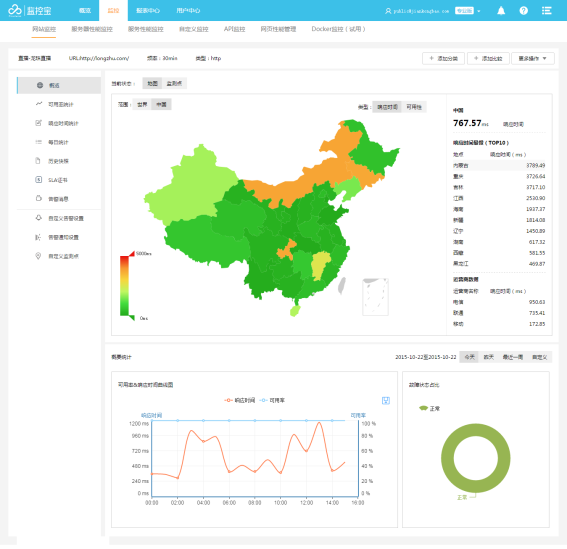Toggle map type to 可用性 availability
The width and height of the screenshot is (567, 549).
click(x=414, y=107)
